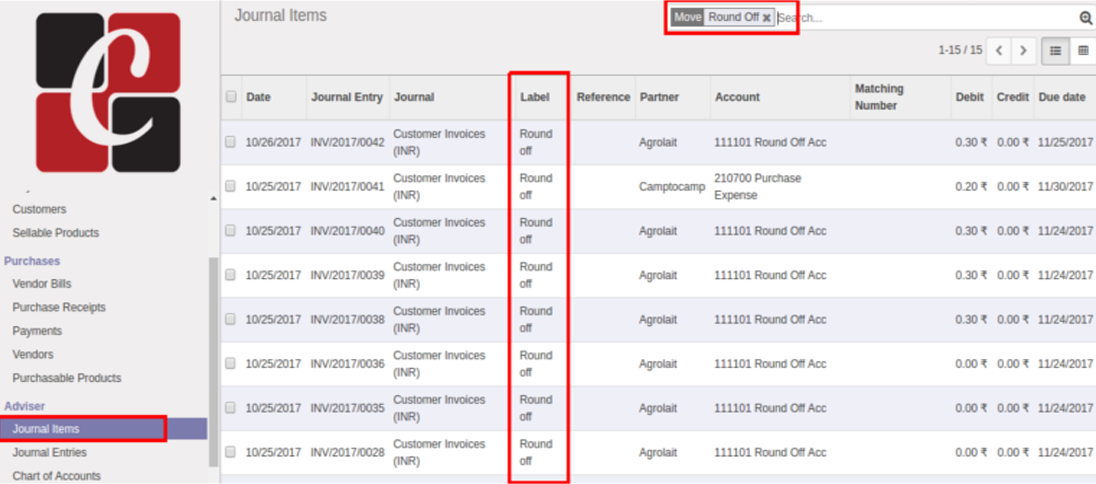Go to next page of records
1096x484 pixels.
1023,51
